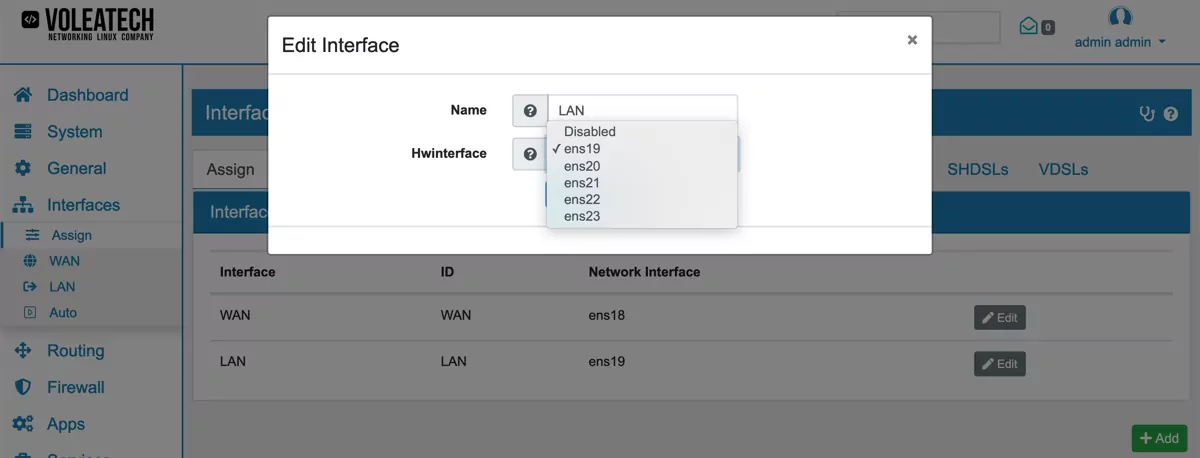Select ens20 from the dropdown list
This screenshot has height=458, width=1200.
pyautogui.click(x=582, y=166)
